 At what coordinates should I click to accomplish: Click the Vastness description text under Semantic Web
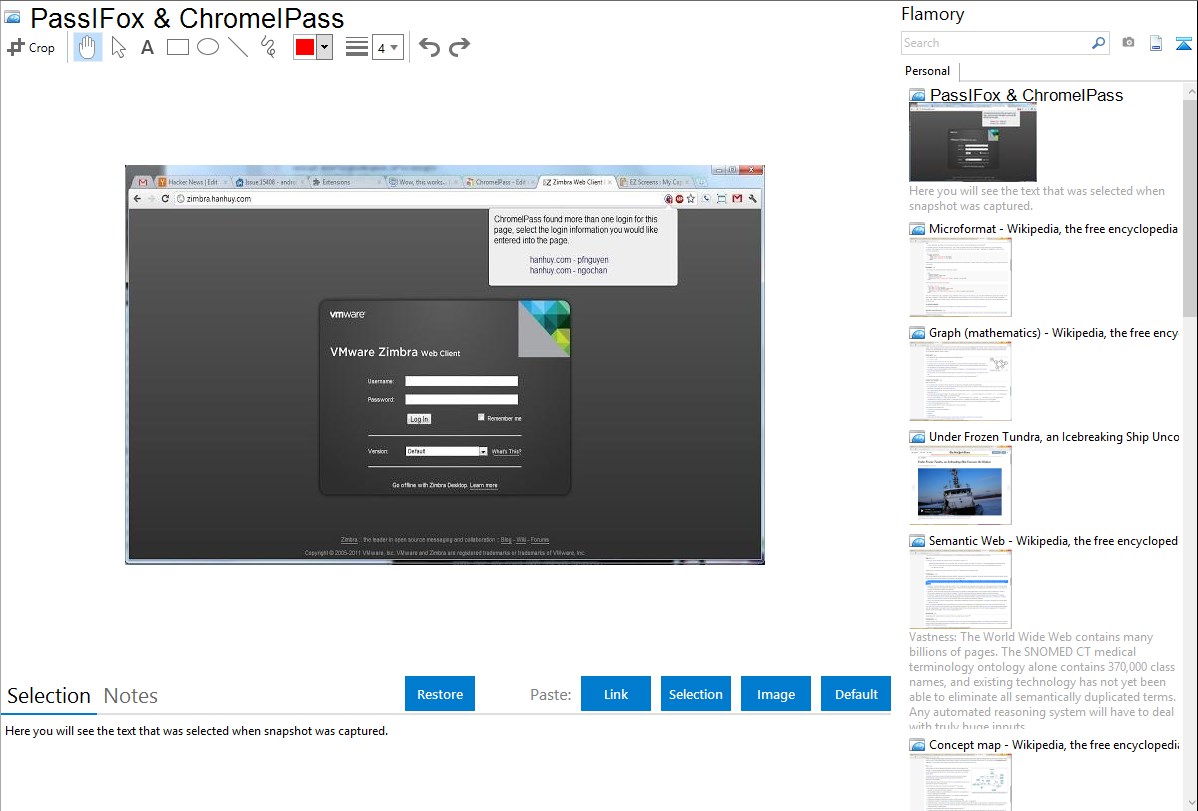point(1042,681)
